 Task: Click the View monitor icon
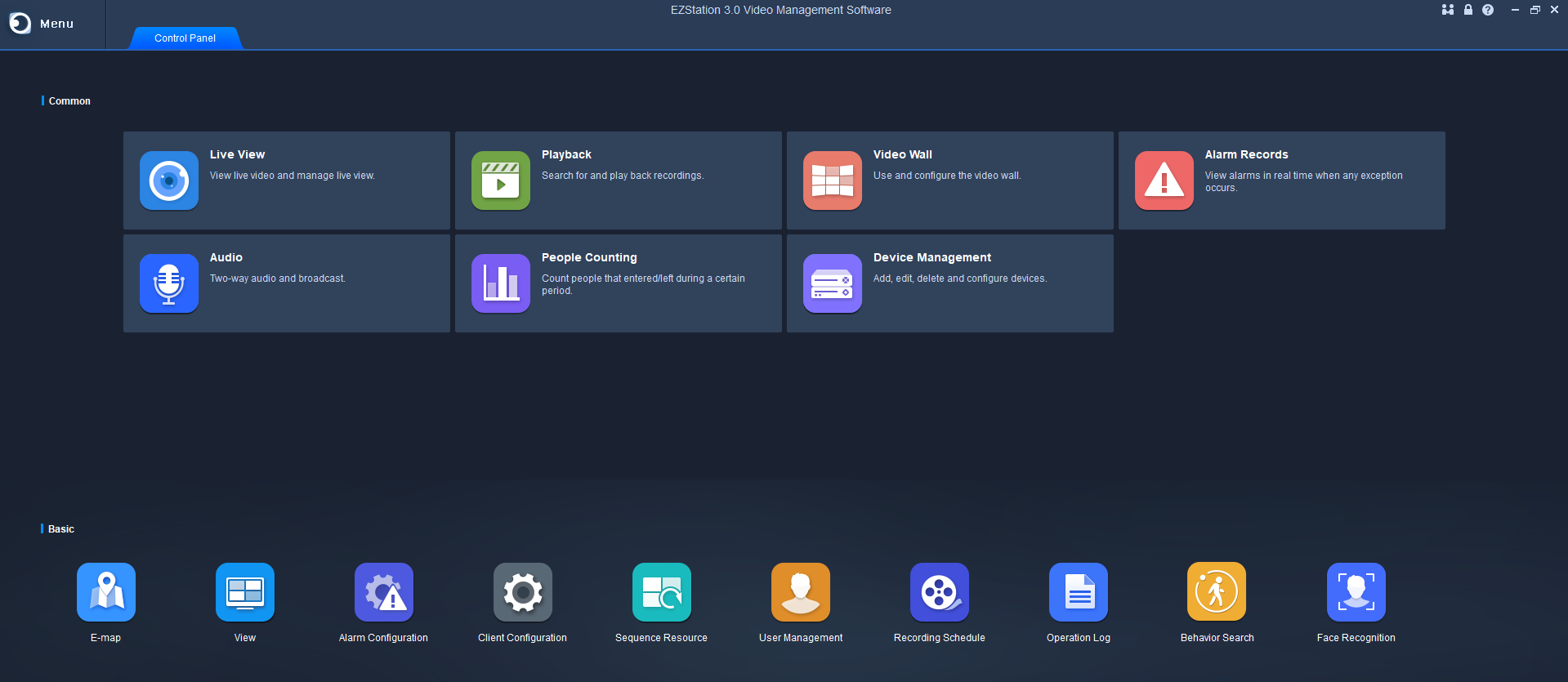[245, 592]
